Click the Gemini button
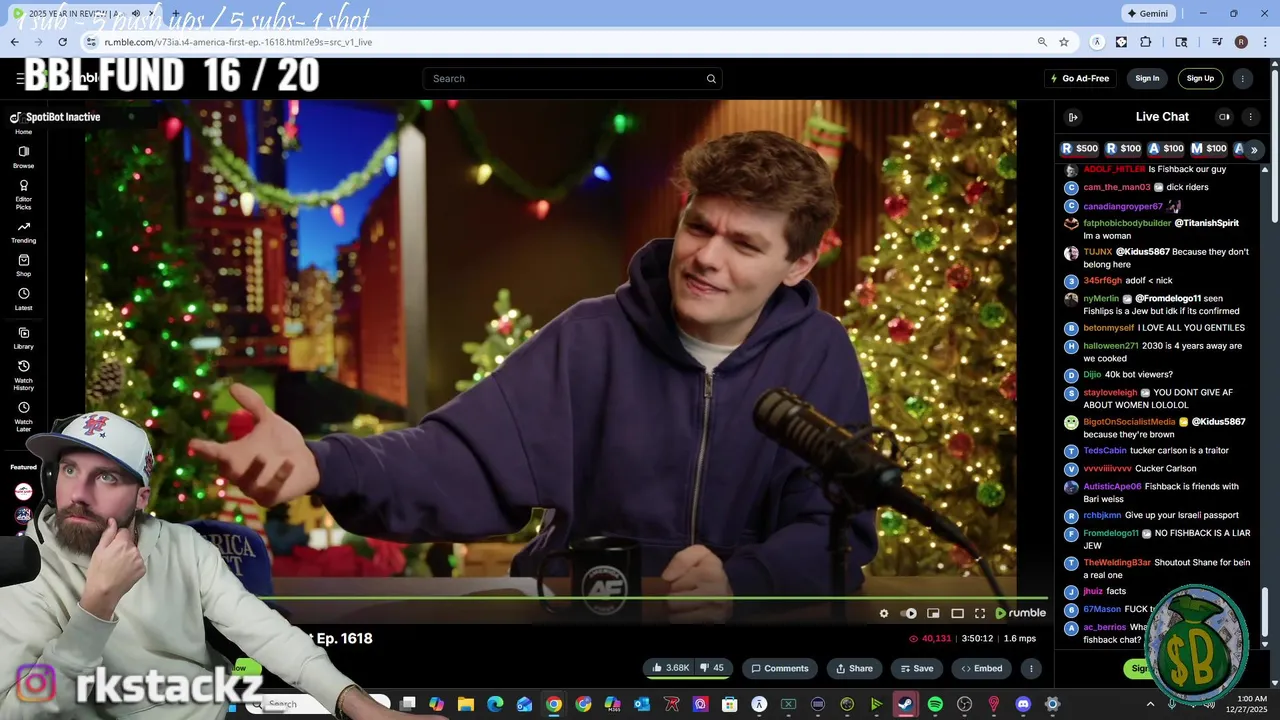This screenshot has height=720, width=1280. tap(1148, 14)
